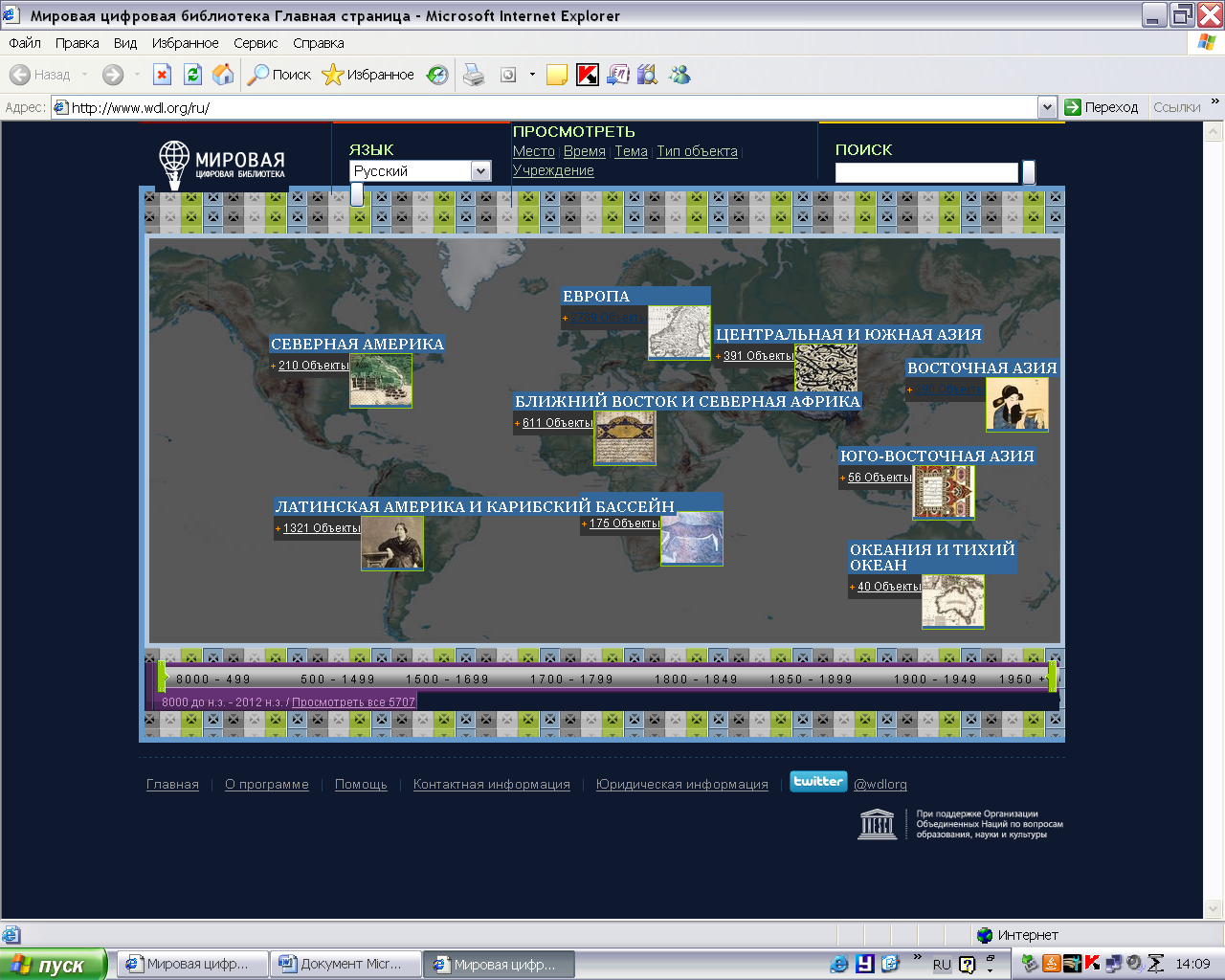Click the Kaspersky toolbar icon
Viewport: 1225px width, 980px height.
point(588,75)
